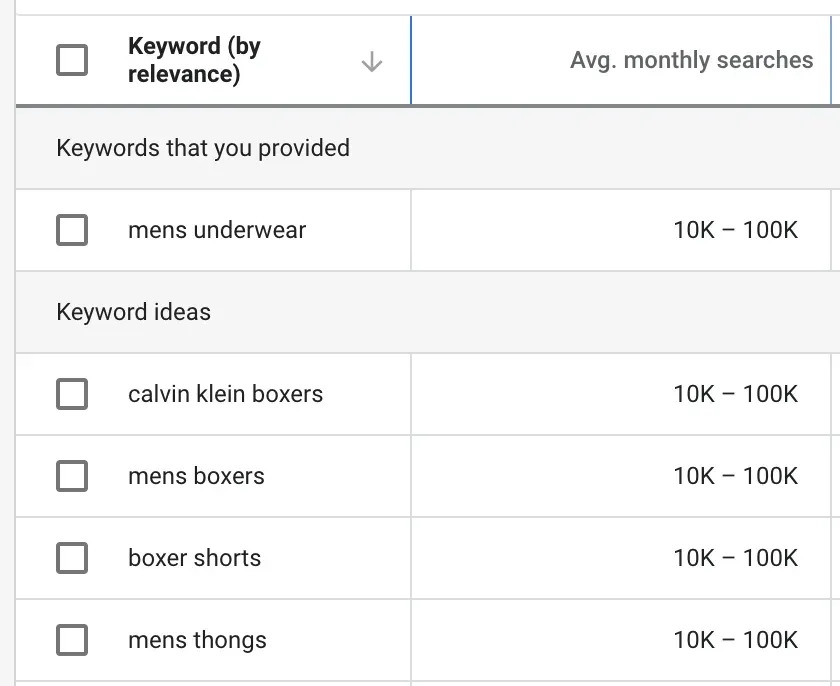Mark the 'mens thongs' checkbox

(x=72, y=640)
